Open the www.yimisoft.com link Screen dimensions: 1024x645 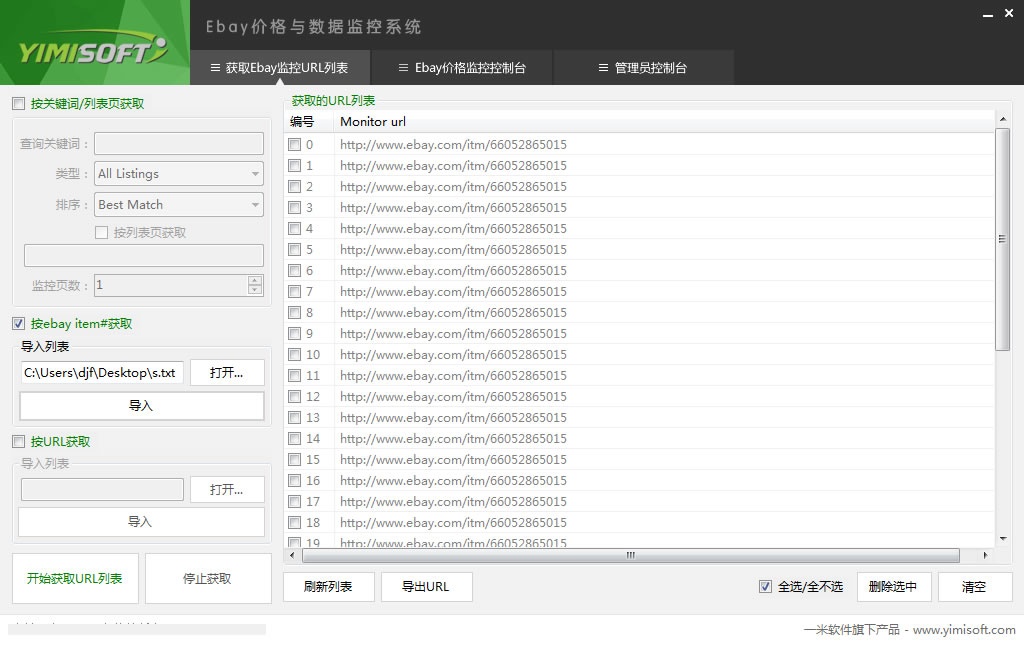pos(964,630)
